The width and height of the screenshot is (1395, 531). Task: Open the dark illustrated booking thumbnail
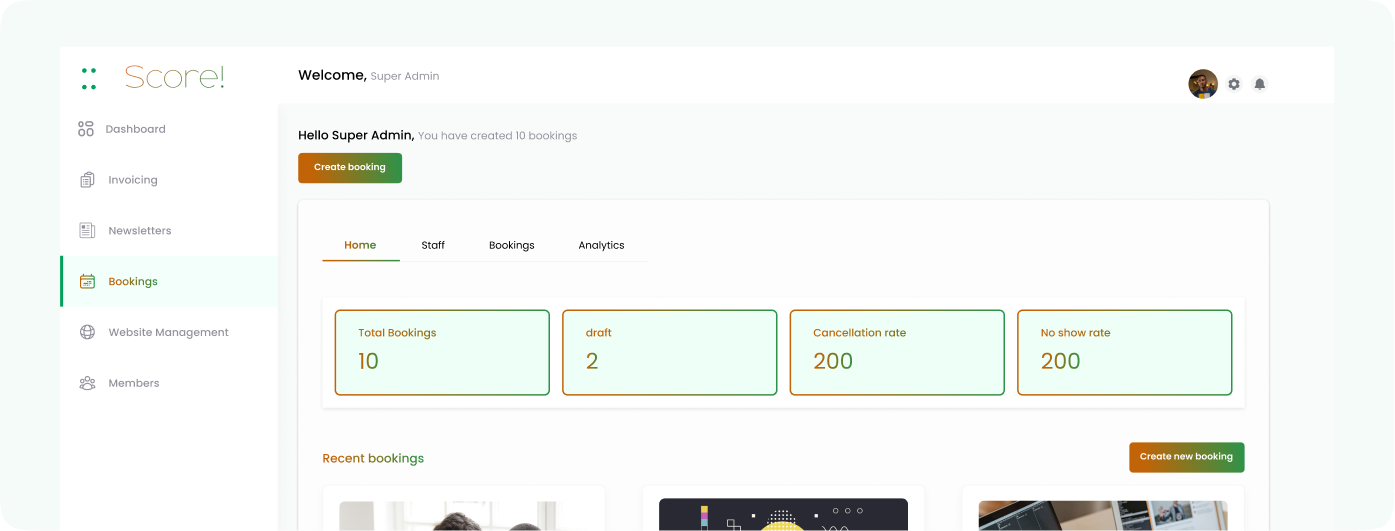783,514
